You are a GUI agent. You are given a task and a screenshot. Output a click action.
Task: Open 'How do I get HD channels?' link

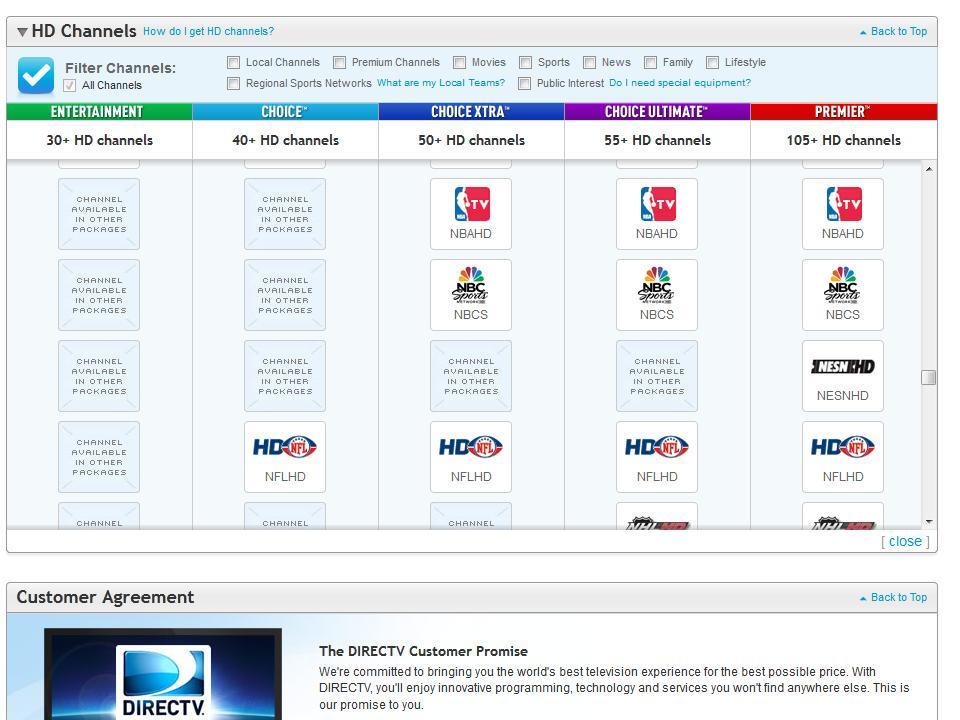click(x=208, y=32)
